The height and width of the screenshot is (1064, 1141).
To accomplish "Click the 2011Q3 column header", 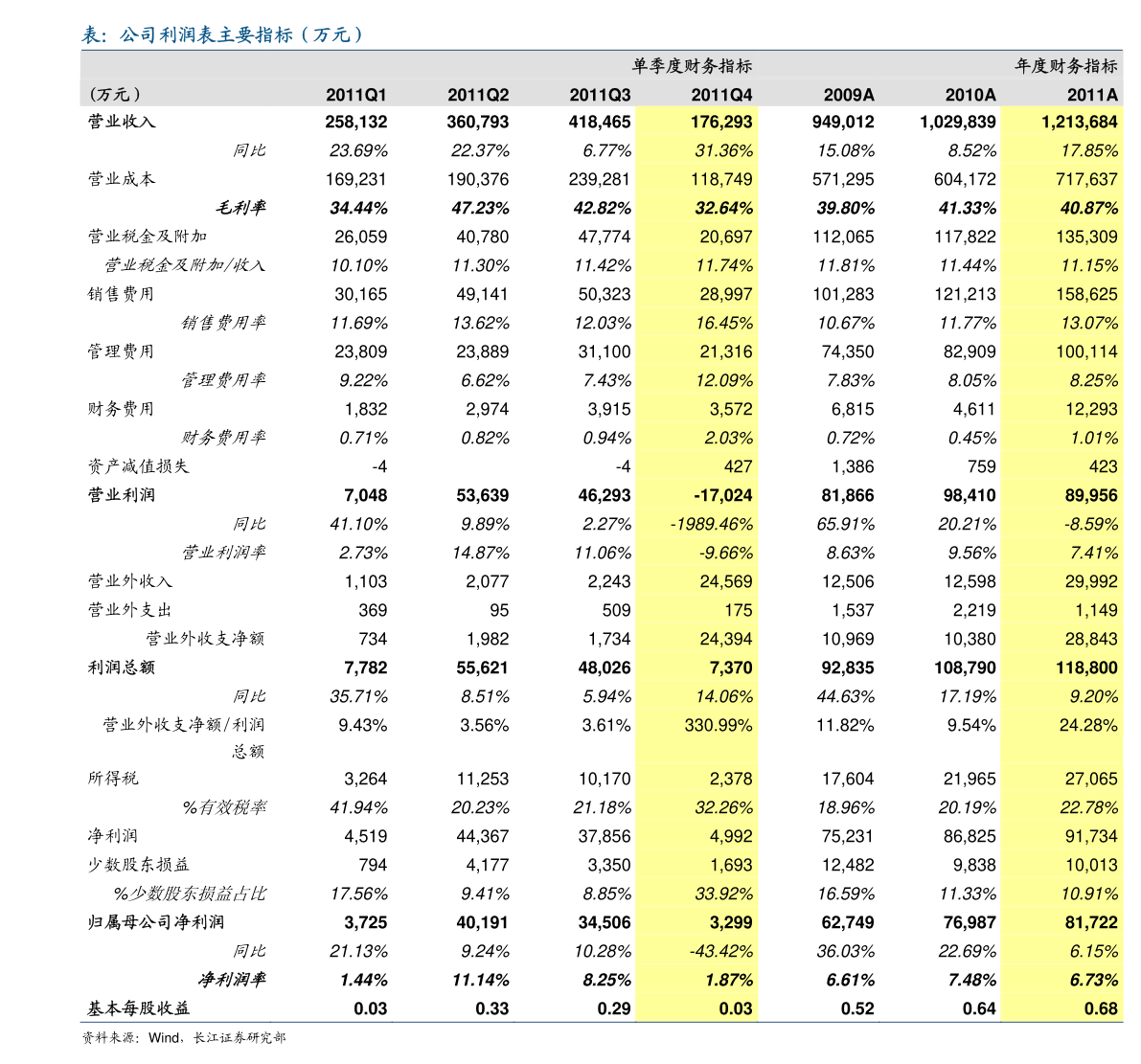I will [600, 95].
